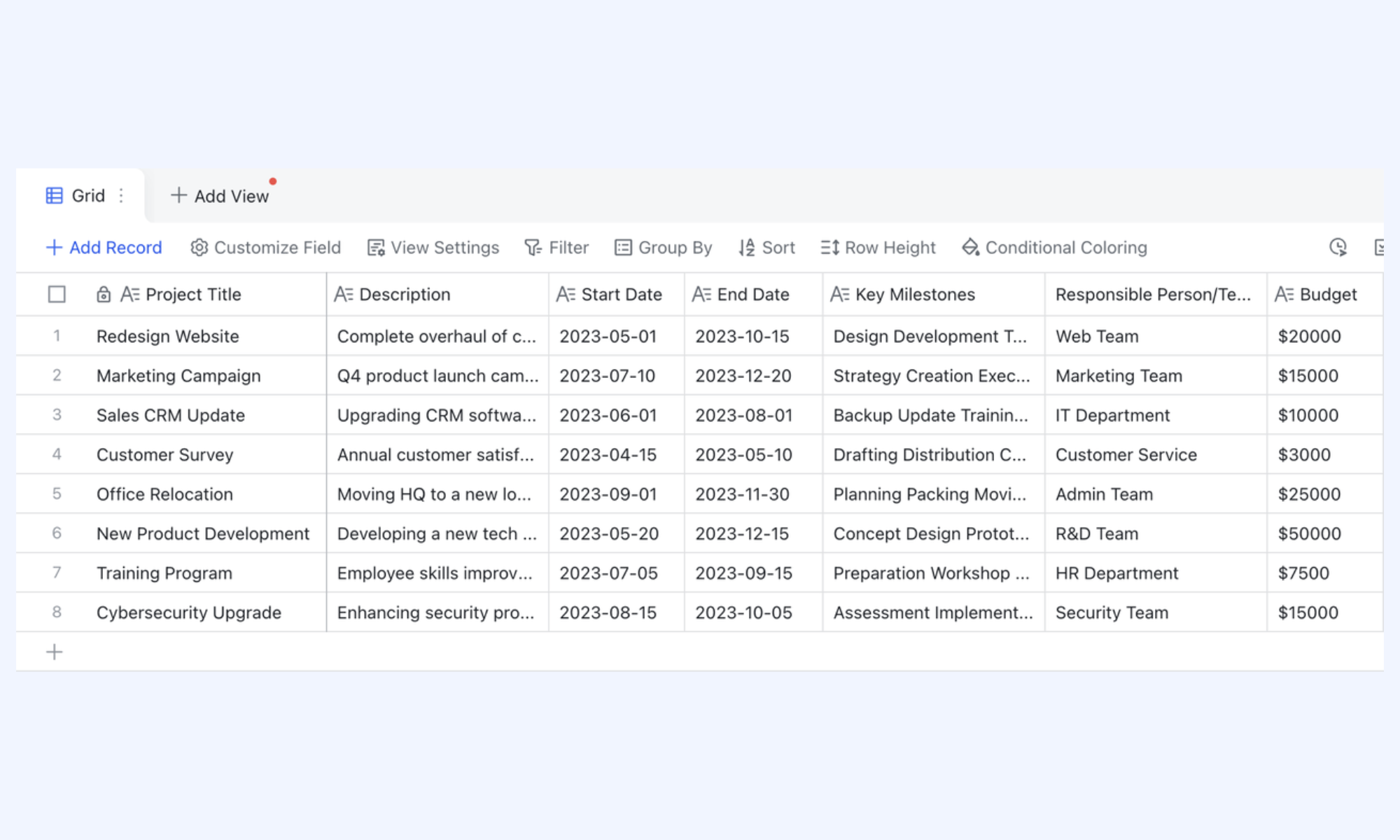1400x840 pixels.
Task: Select the Moving HQ description cell
Action: tap(437, 494)
